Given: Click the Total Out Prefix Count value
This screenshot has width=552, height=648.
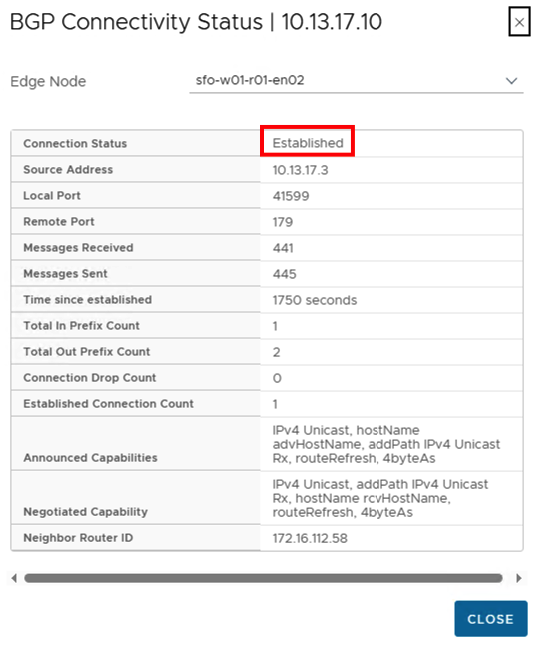Looking at the screenshot, I should pyautogui.click(x=276, y=352).
